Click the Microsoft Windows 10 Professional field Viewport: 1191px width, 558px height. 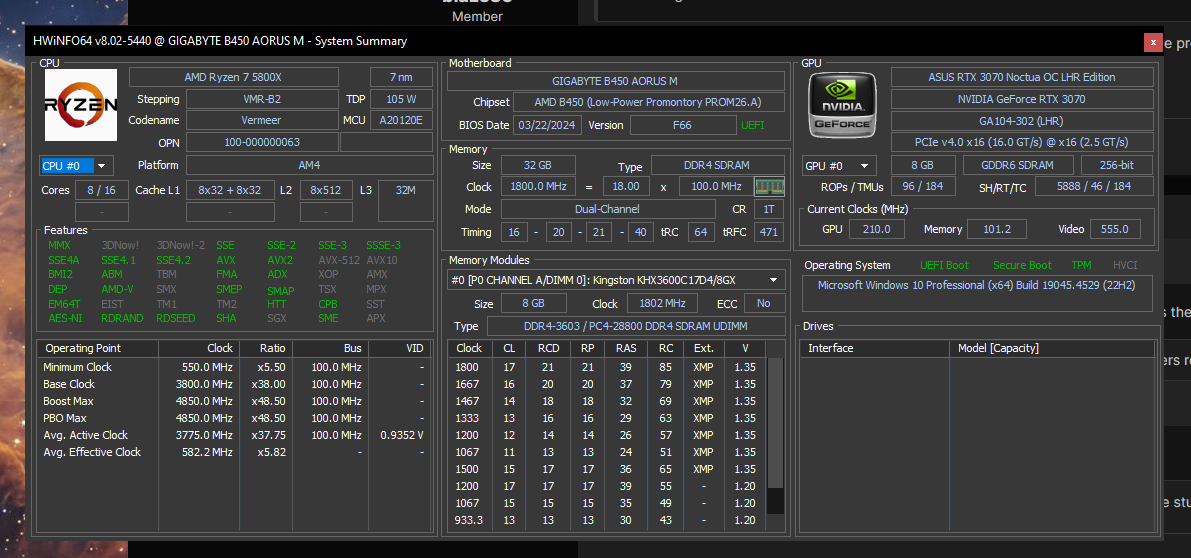pyautogui.click(x=978, y=293)
